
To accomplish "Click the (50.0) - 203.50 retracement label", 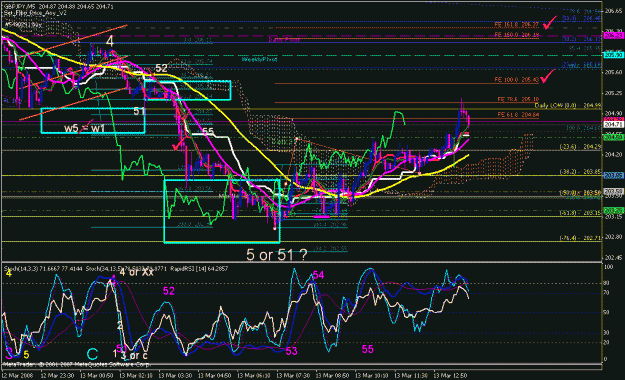I will tap(580, 193).
